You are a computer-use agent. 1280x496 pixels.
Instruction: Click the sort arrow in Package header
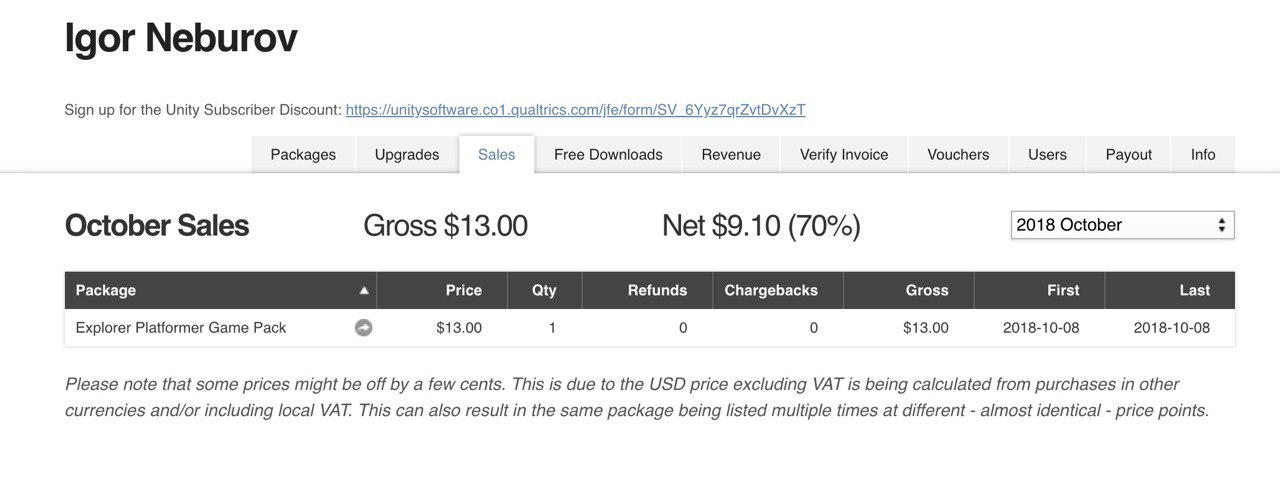click(x=364, y=291)
